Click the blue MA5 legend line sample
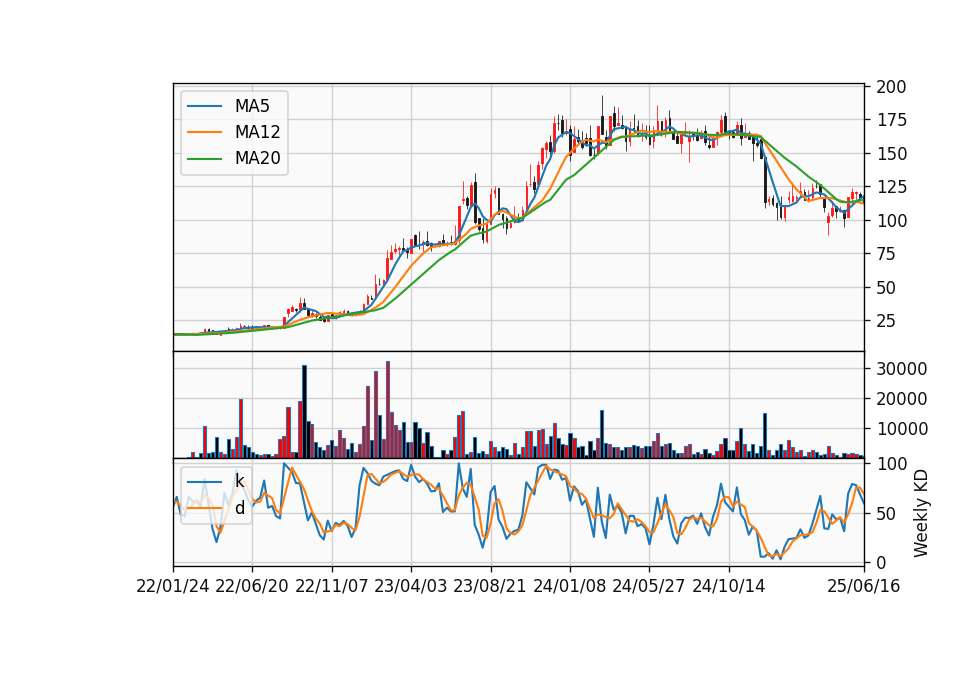 204,106
